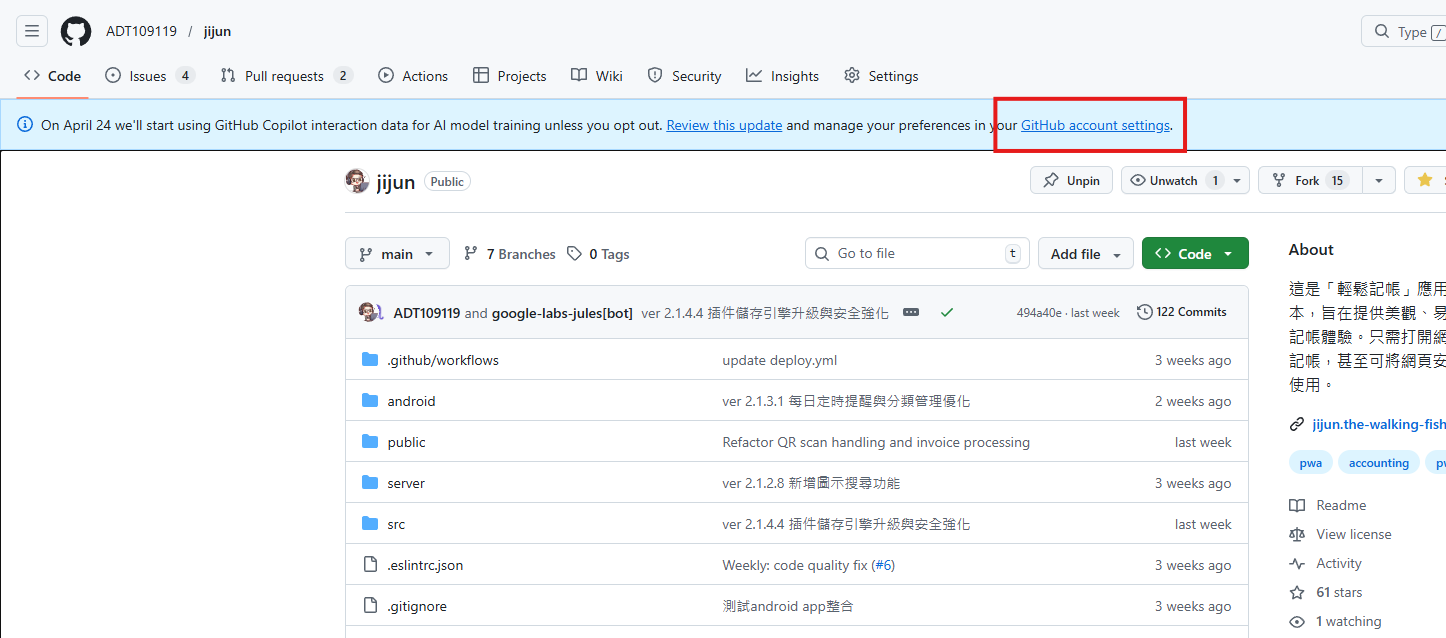The width and height of the screenshot is (1446, 638).
Task: Click the Fork button
Action: [x=1308, y=181]
